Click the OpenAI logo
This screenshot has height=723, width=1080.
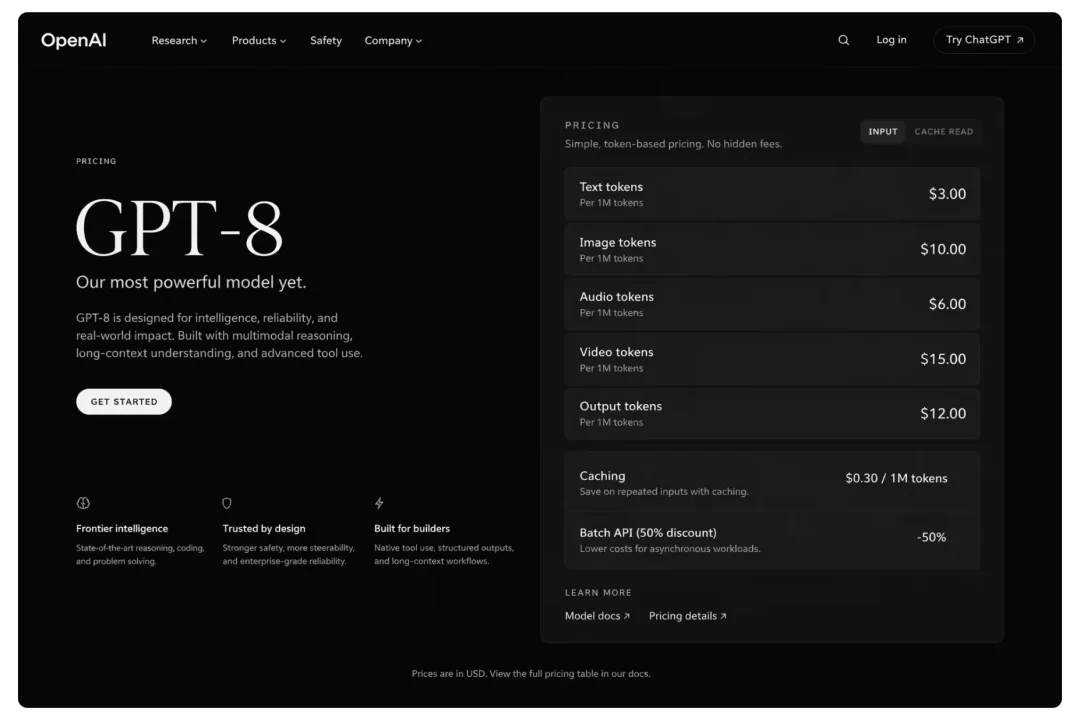point(74,41)
